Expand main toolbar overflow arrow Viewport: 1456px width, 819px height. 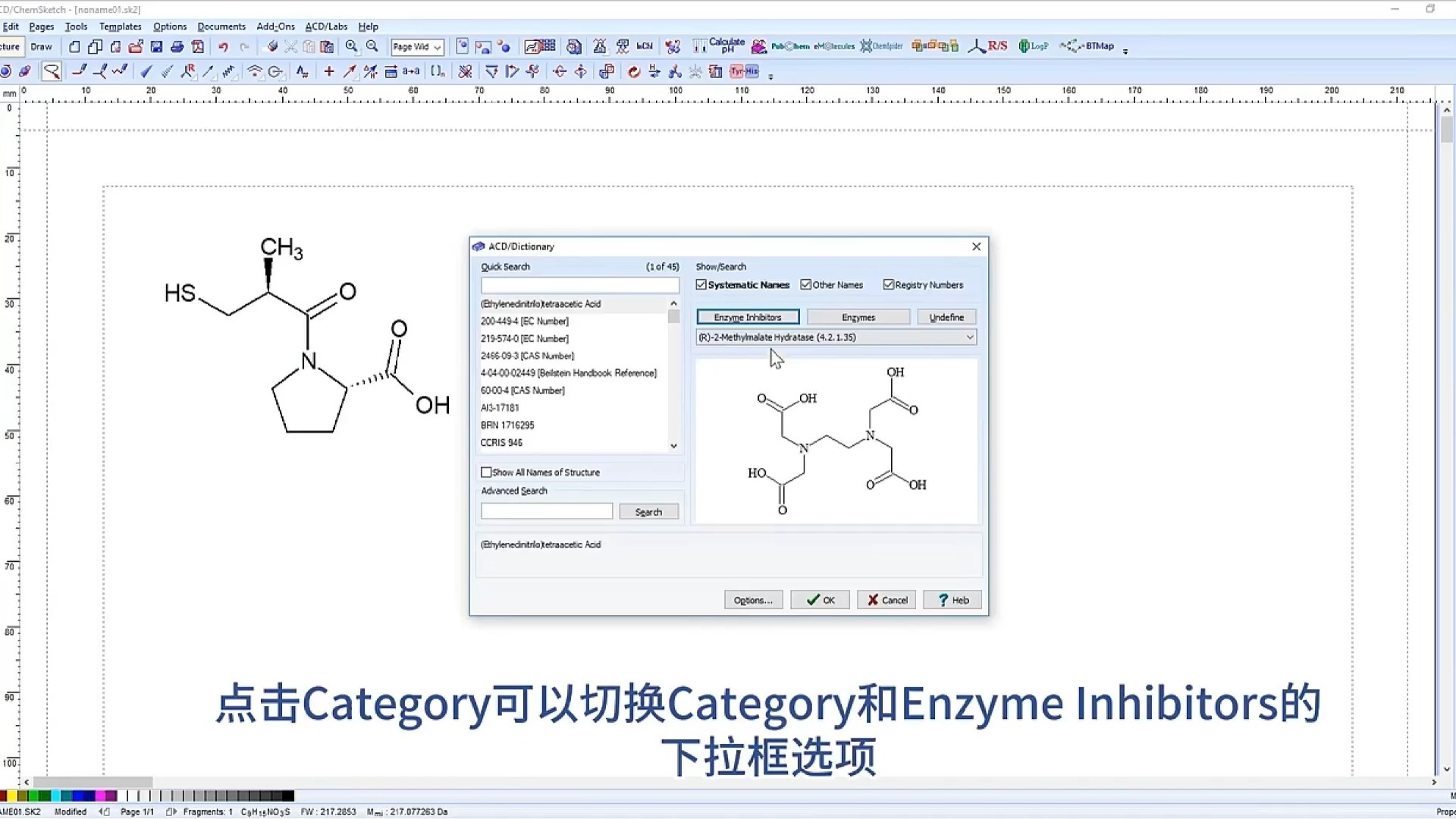click(1125, 51)
